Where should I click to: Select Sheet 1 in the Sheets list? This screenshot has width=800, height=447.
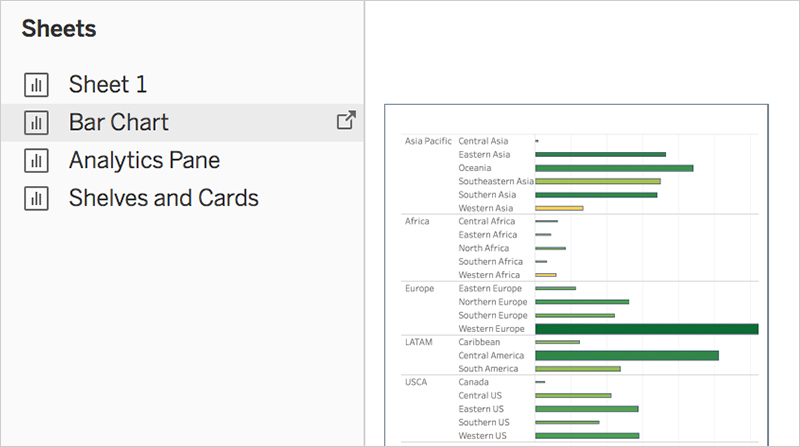[108, 85]
